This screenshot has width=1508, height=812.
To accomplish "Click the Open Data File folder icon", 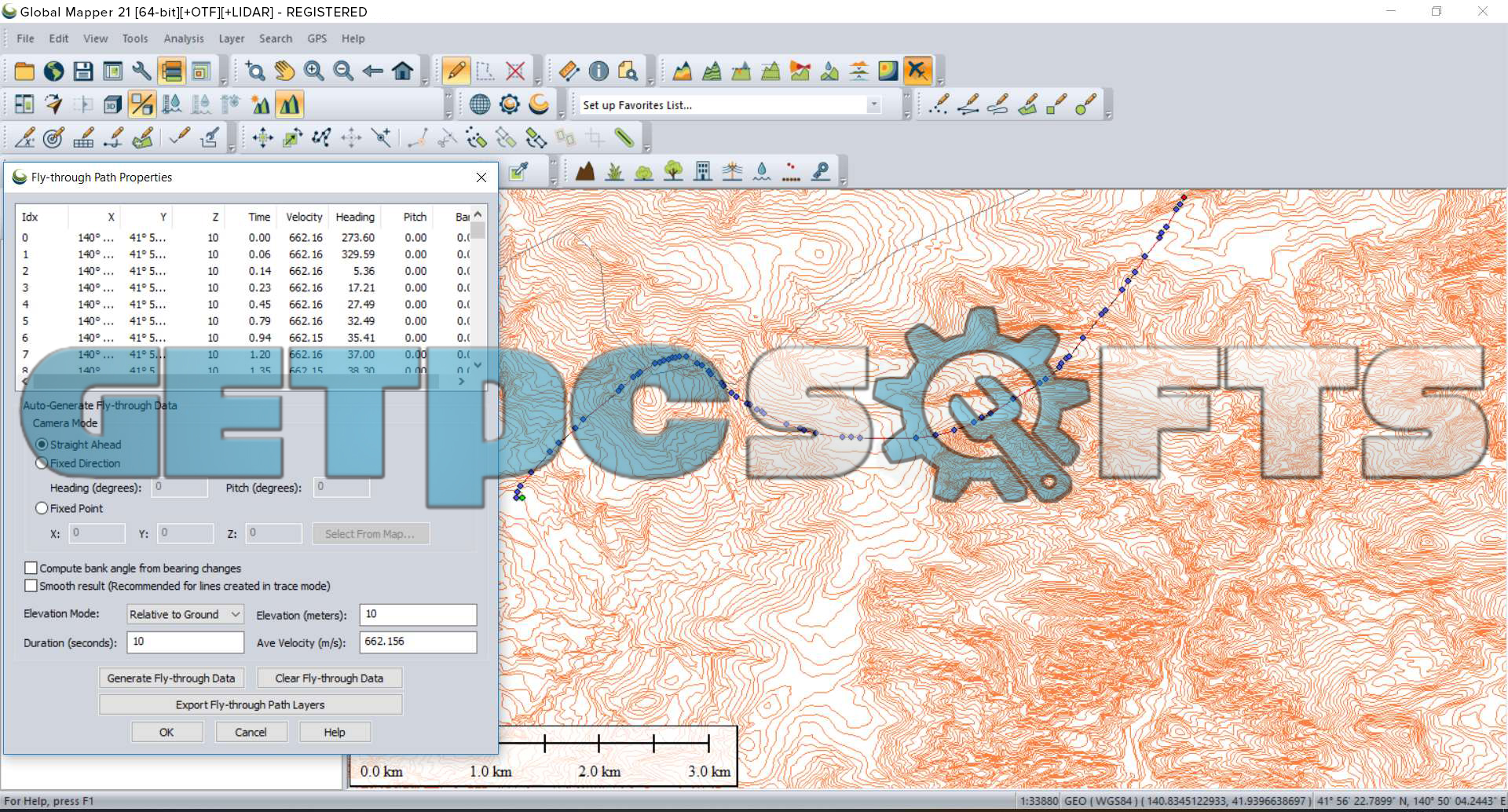I will 24,71.
